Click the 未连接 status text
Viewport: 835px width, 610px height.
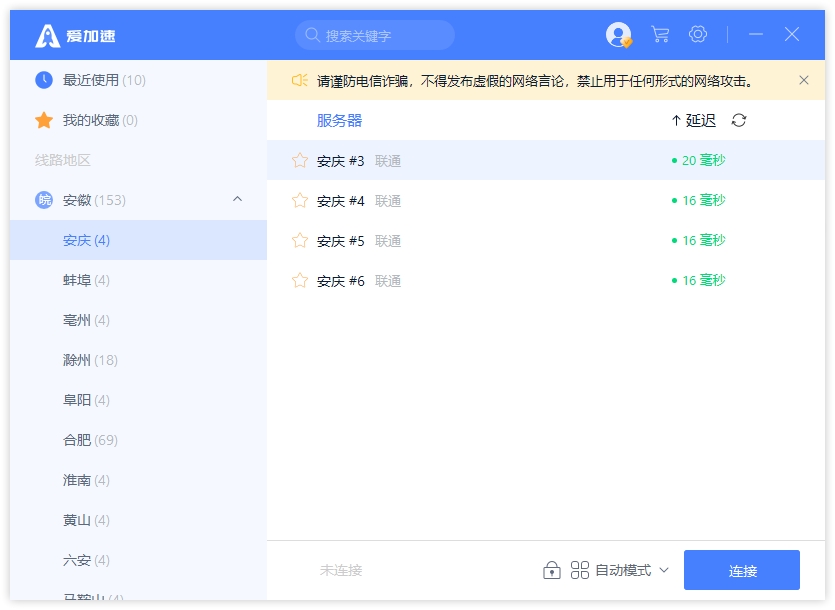(341, 571)
